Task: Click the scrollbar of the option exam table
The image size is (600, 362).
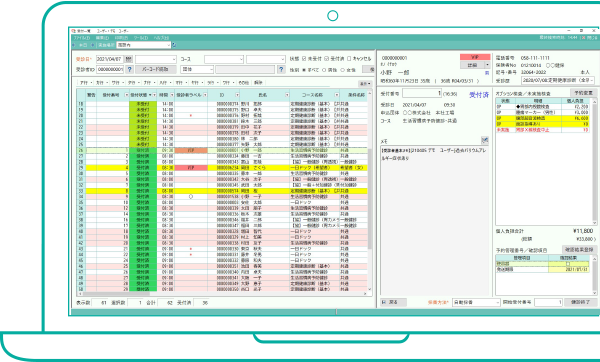Action: coord(595,161)
